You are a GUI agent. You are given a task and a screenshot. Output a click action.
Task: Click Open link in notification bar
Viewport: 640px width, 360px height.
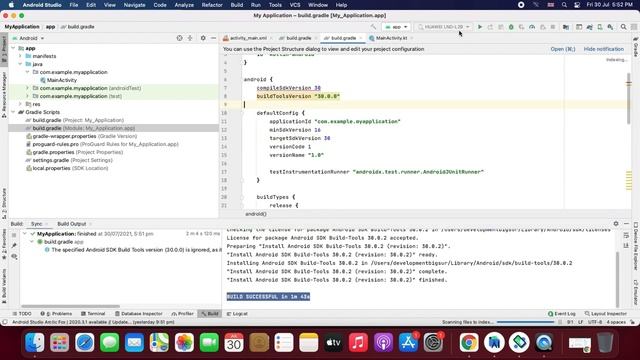pyautogui.click(x=562, y=49)
